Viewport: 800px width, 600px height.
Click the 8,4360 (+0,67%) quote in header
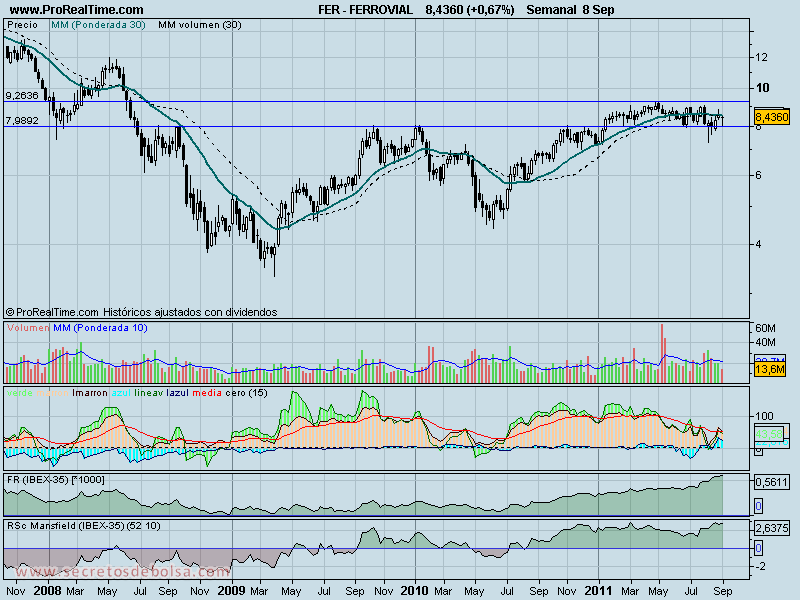pos(470,10)
